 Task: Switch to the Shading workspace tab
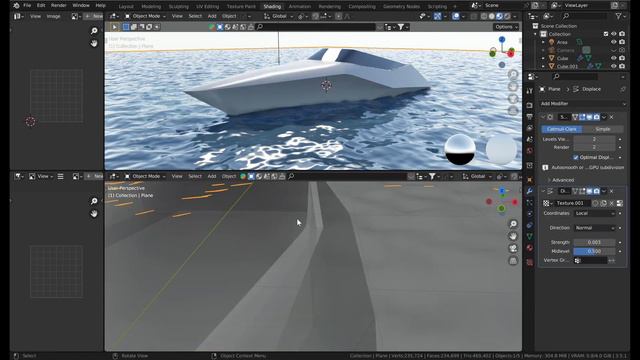[272, 7]
